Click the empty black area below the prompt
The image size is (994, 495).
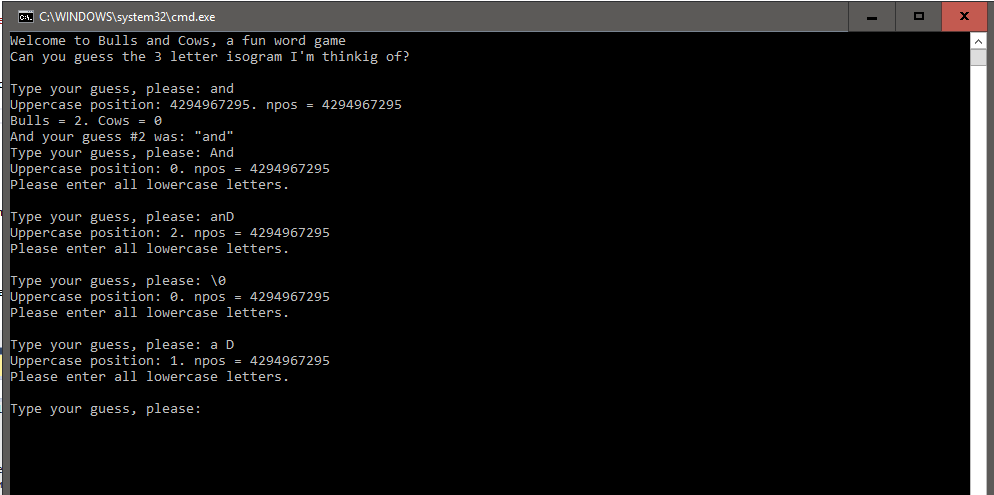[480, 455]
